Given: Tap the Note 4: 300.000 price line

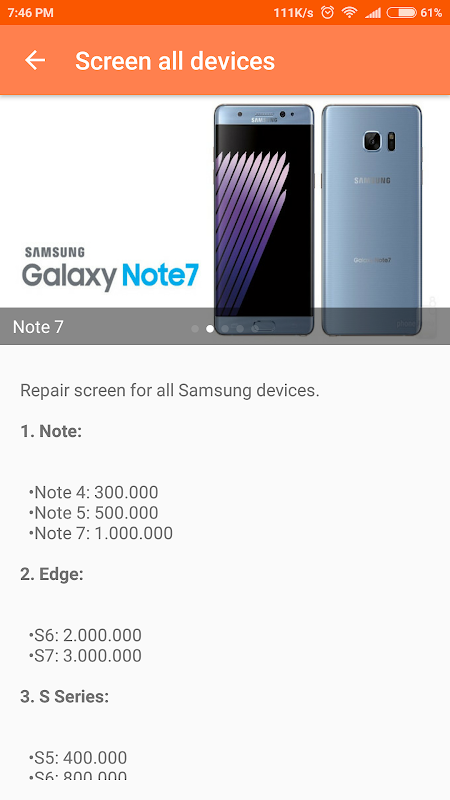Looking at the screenshot, I should (94, 492).
